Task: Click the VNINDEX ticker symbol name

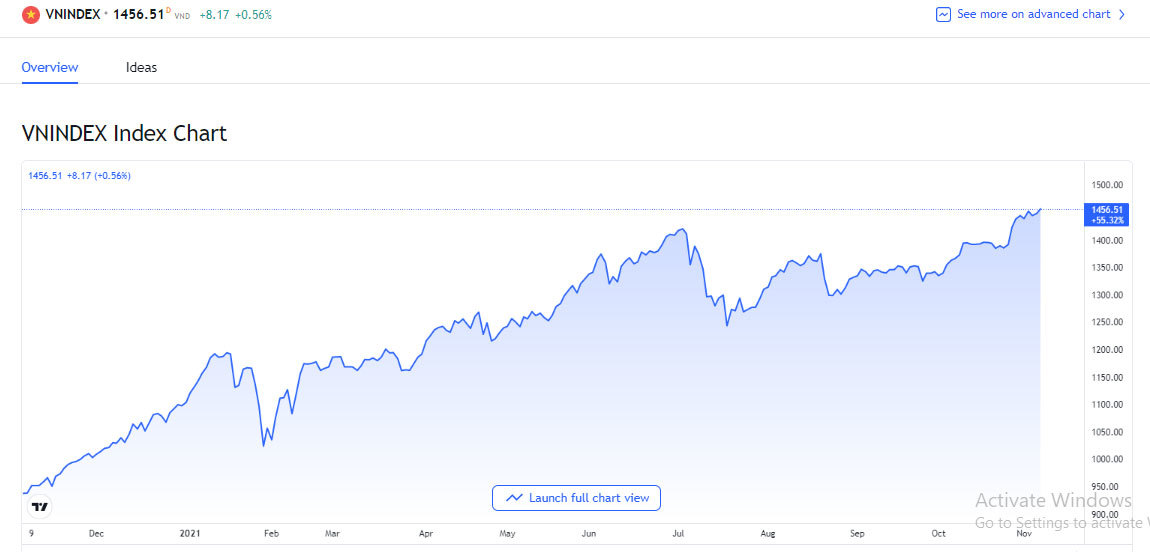Action: coord(72,15)
